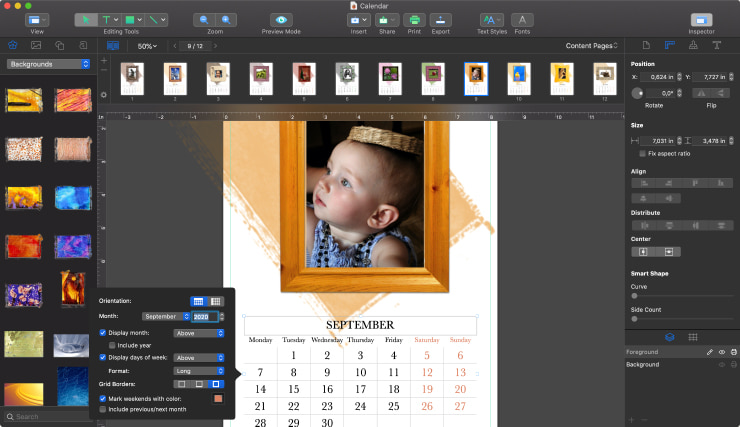The image size is (740, 427).
Task: Switch to the Appearance inspector tab
Action: [x=693, y=45]
